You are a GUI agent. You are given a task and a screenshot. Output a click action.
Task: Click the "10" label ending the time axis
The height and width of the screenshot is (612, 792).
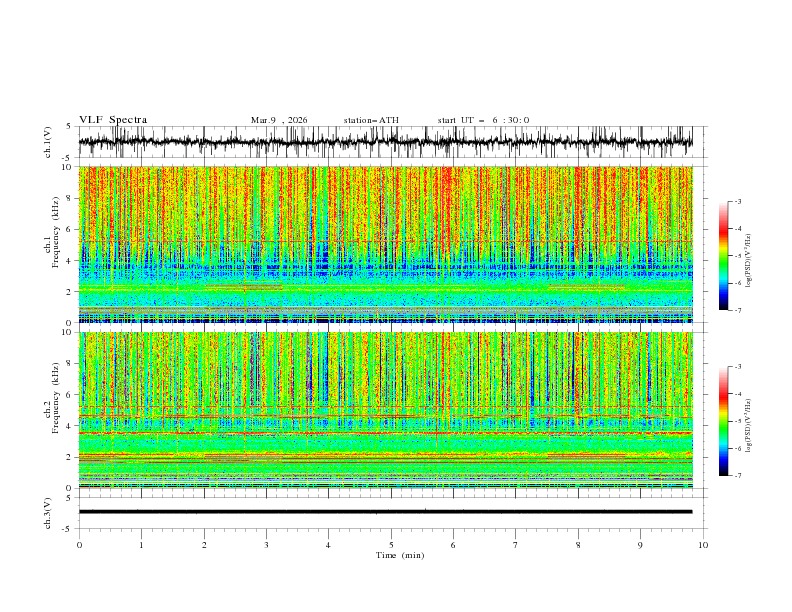point(703,545)
